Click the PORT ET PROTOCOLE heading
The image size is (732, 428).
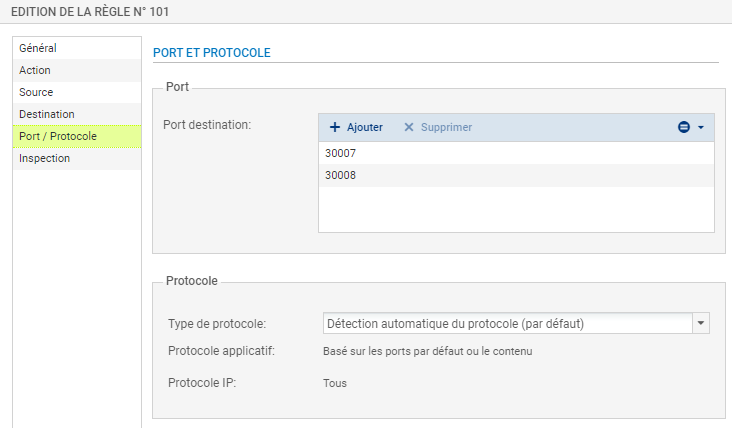[212, 53]
